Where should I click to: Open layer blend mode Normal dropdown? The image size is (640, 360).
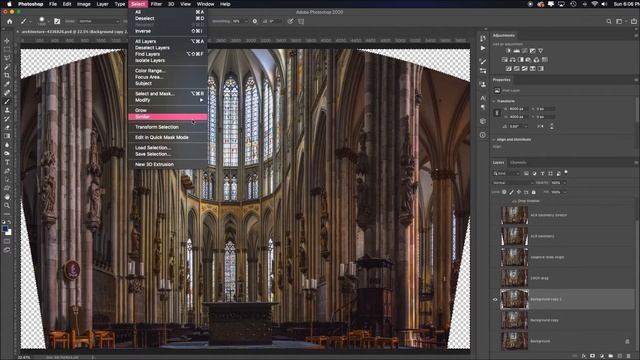(512, 182)
